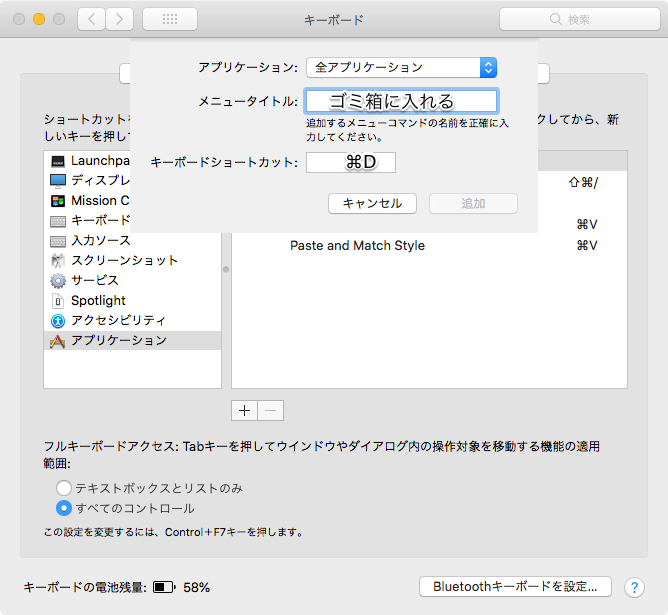668x615 pixels.
Task: Click the キーボード keyboard icon in the list
Action: [58, 221]
